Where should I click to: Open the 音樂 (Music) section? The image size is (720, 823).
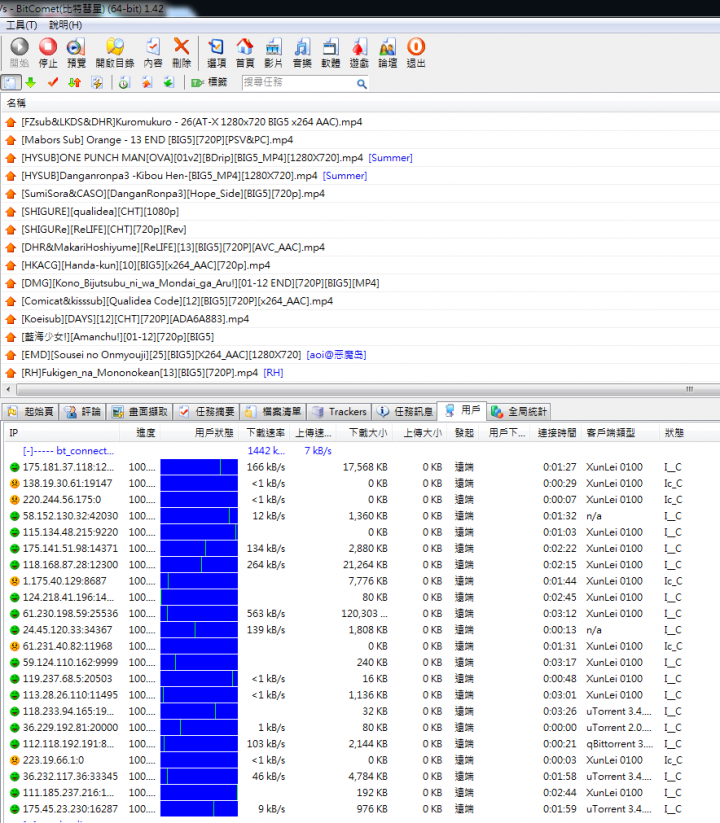coord(302,52)
